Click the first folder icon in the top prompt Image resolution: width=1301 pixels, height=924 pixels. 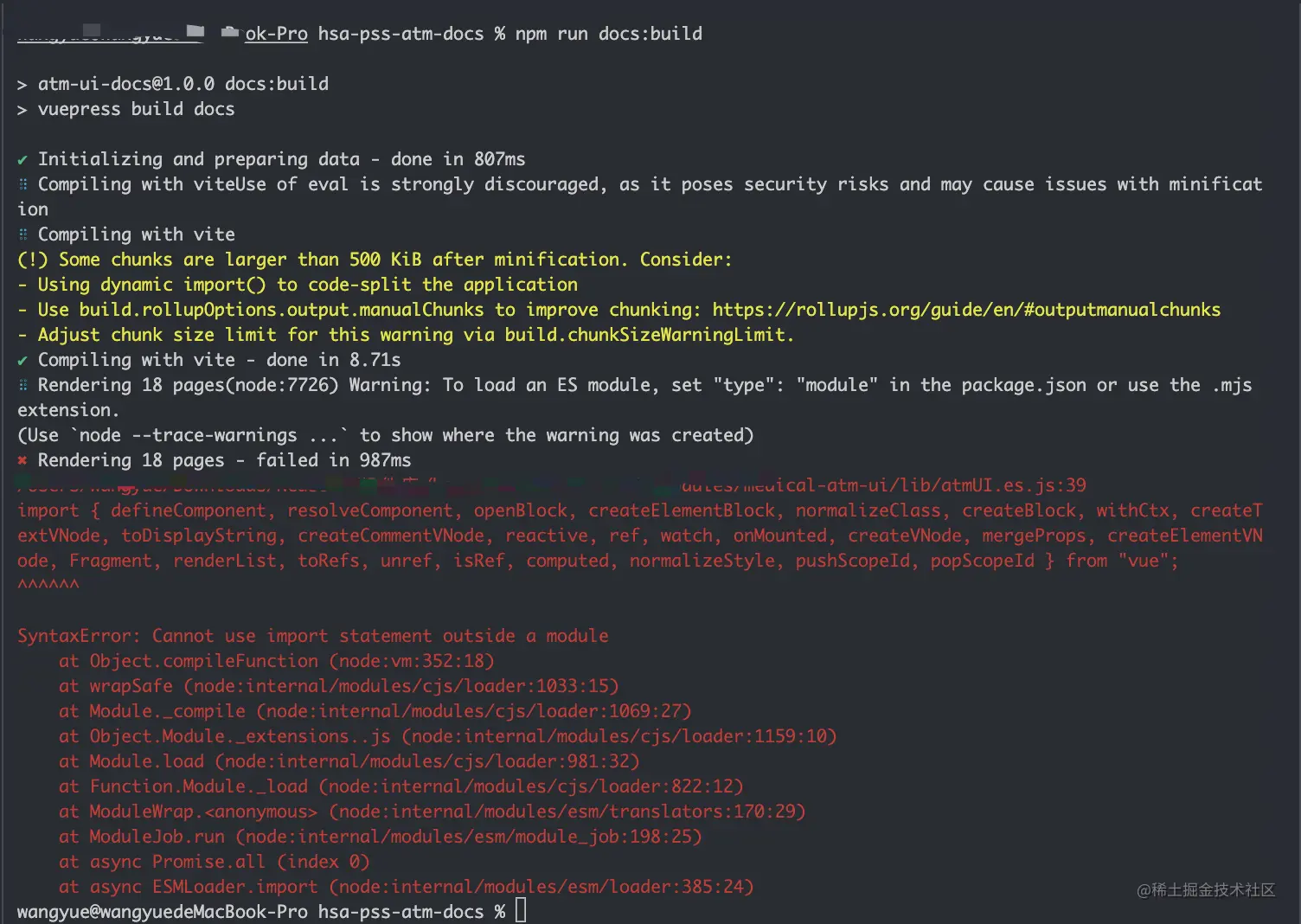(195, 32)
